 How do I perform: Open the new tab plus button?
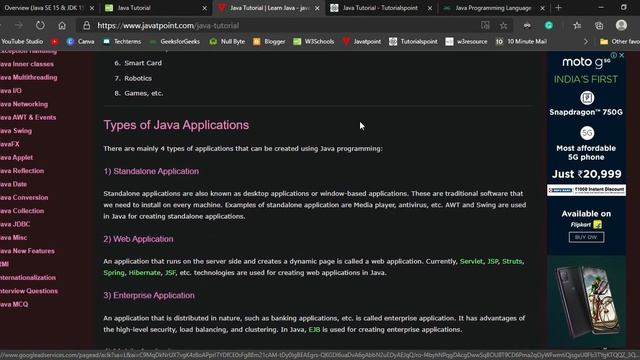558,8
